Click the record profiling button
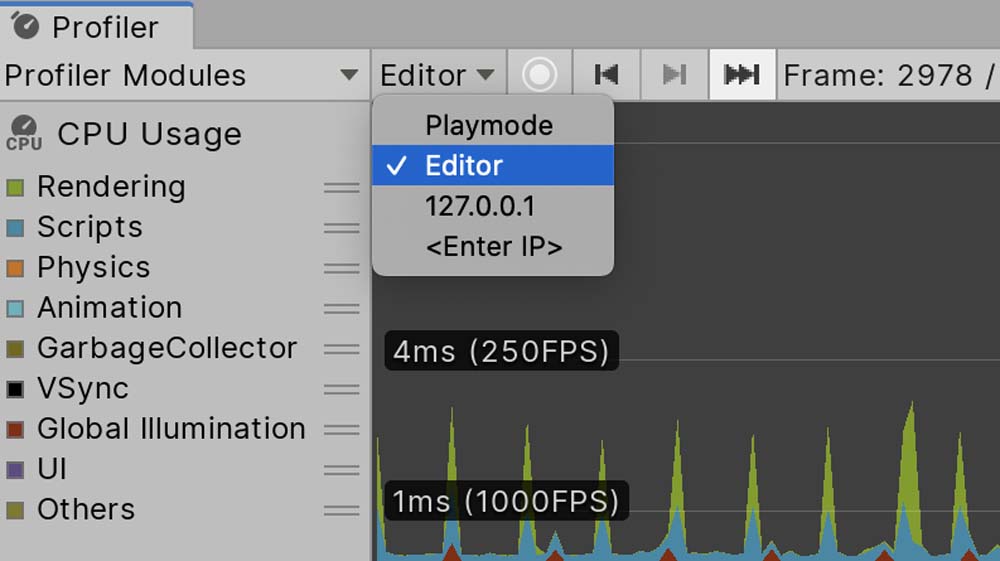1000x561 pixels. click(x=540, y=75)
